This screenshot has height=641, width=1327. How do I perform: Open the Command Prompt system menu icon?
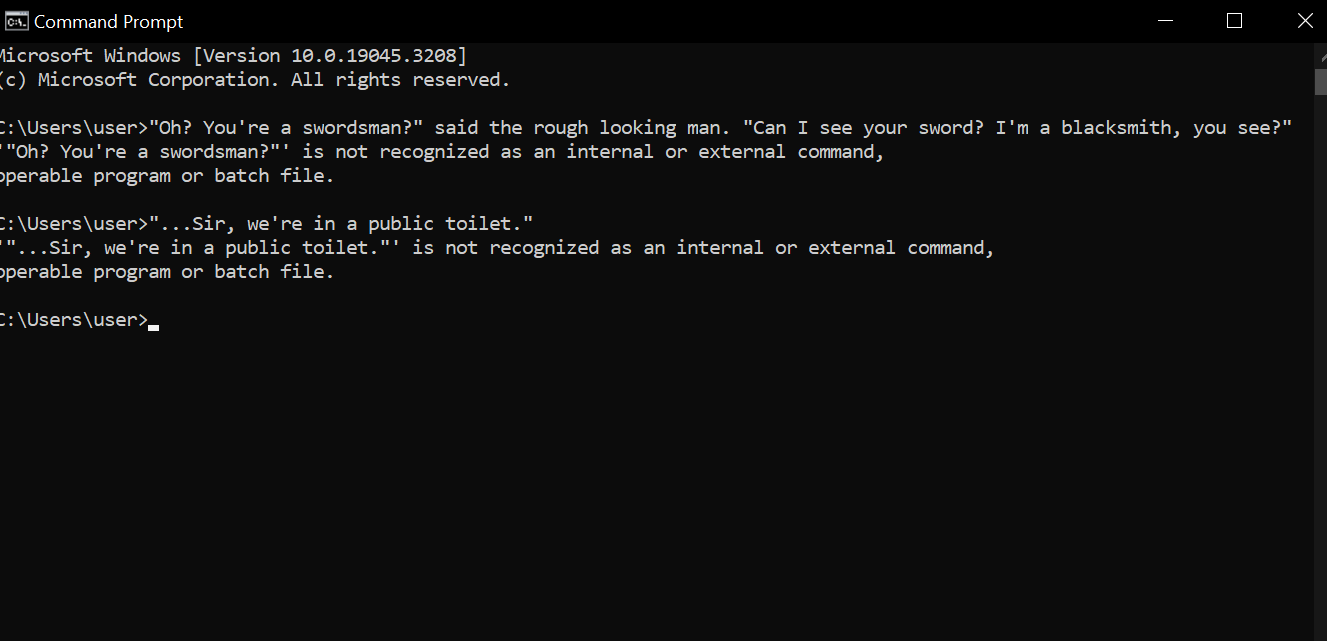coord(16,21)
